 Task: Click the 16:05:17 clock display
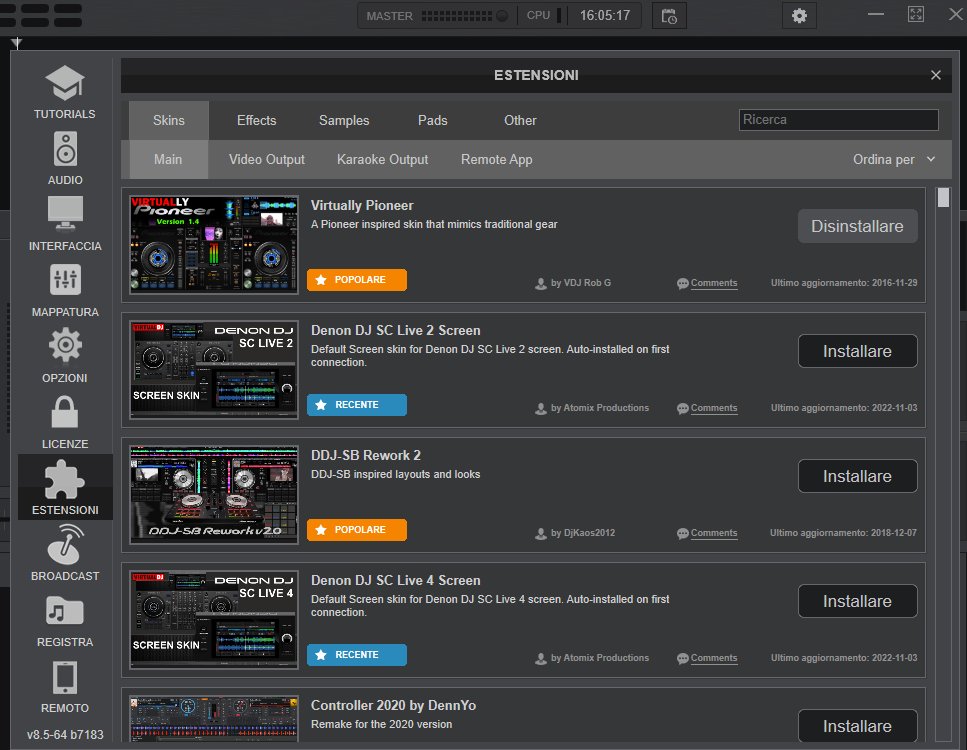[605, 15]
